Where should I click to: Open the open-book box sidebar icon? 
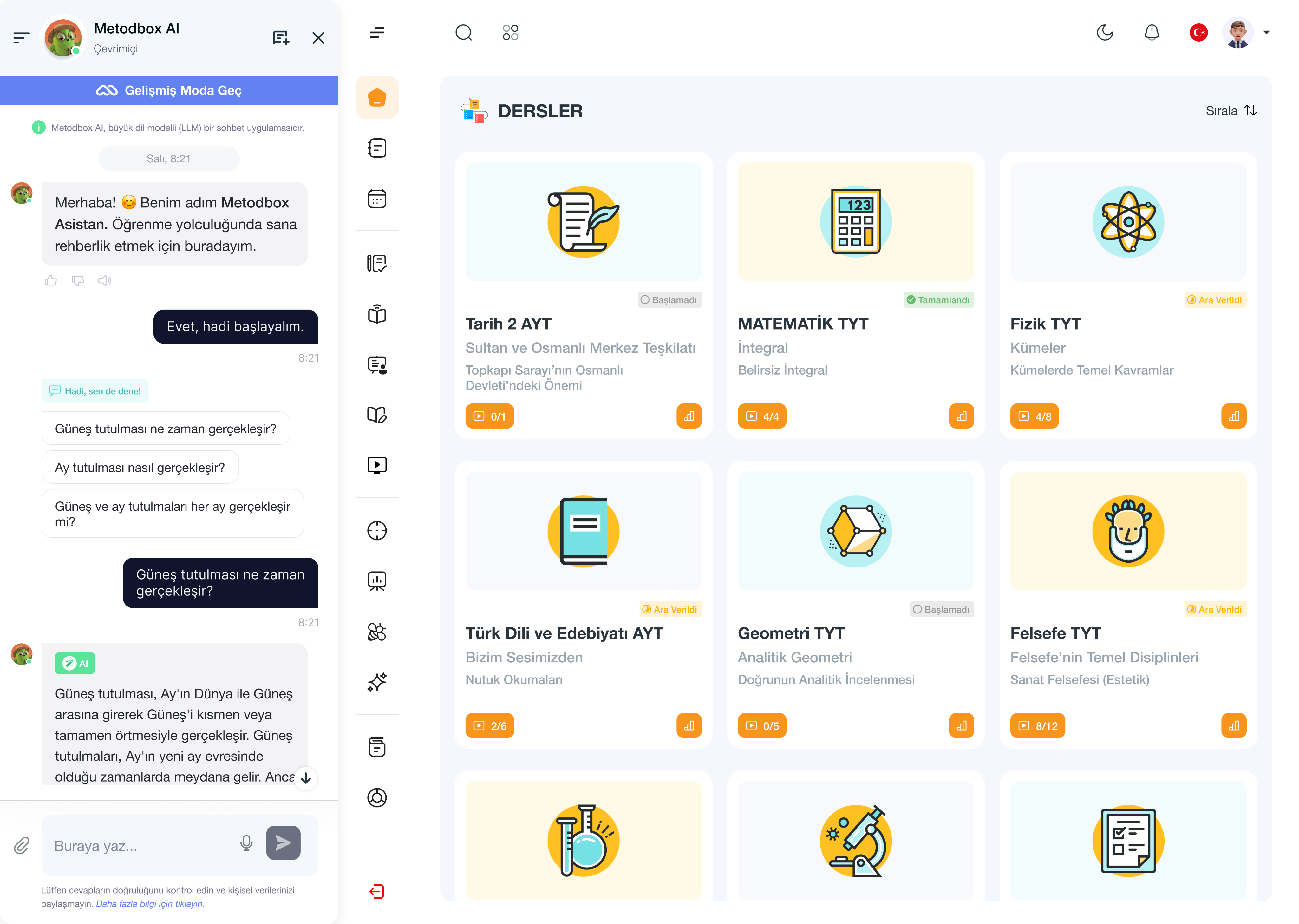[377, 314]
